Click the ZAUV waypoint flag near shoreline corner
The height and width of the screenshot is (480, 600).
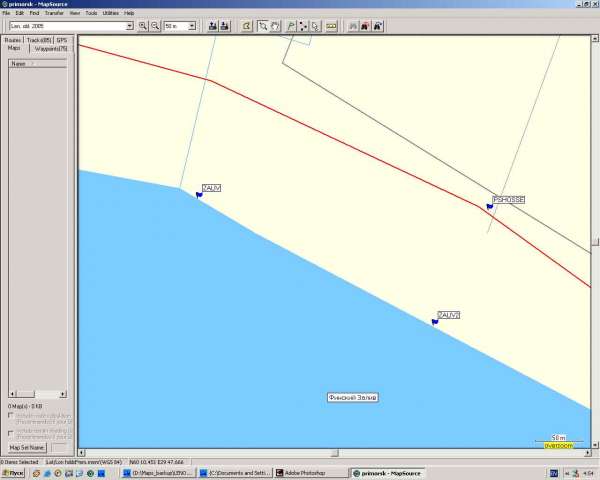click(199, 195)
